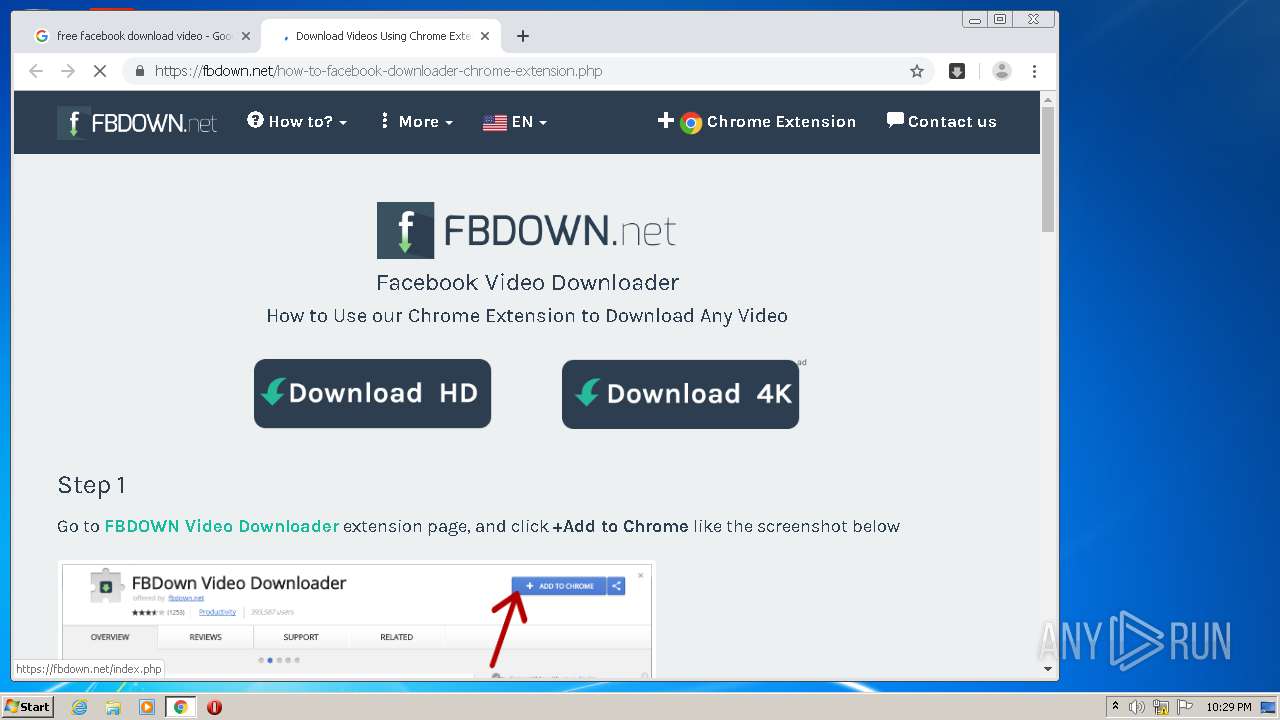This screenshot has height=720, width=1280.
Task: Open the EN language dropdown
Action: 515,122
